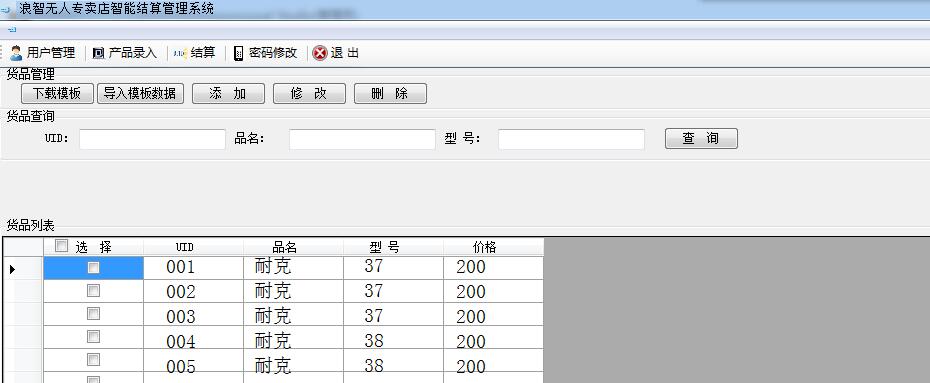
Task: Click 耐克 cell in row 005
Action: coord(293,360)
